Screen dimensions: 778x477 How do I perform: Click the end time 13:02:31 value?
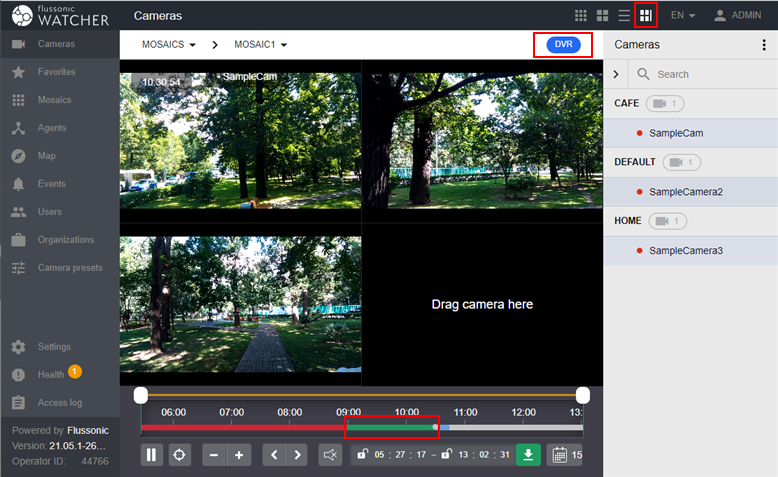pyautogui.click(x=484, y=455)
